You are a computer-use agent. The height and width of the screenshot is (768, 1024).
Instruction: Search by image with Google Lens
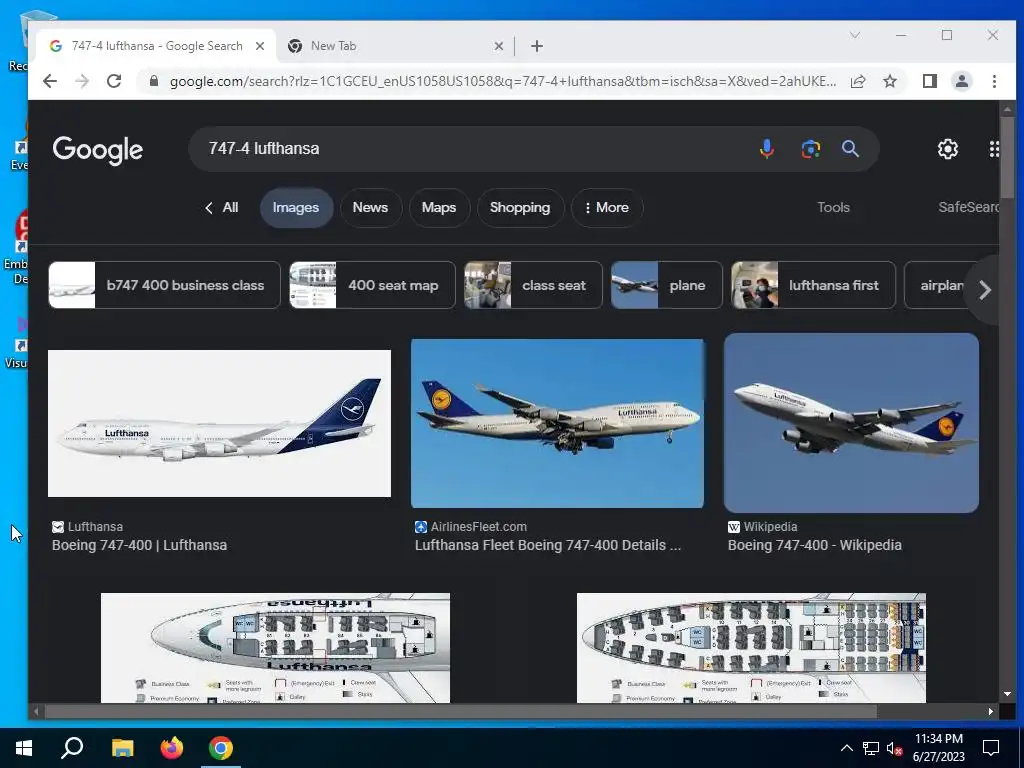click(810, 149)
